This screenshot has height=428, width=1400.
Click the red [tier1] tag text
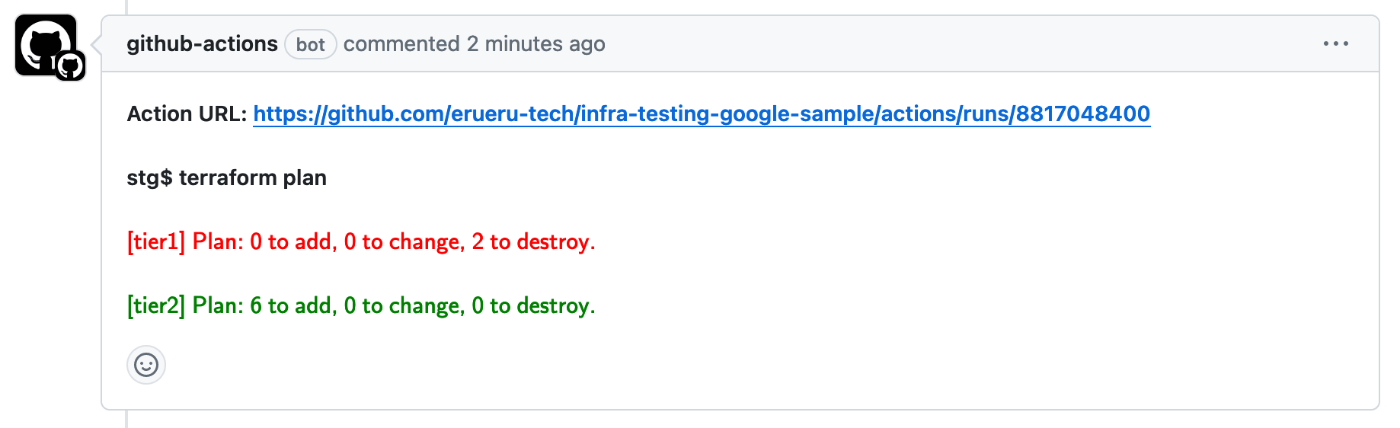tap(157, 242)
